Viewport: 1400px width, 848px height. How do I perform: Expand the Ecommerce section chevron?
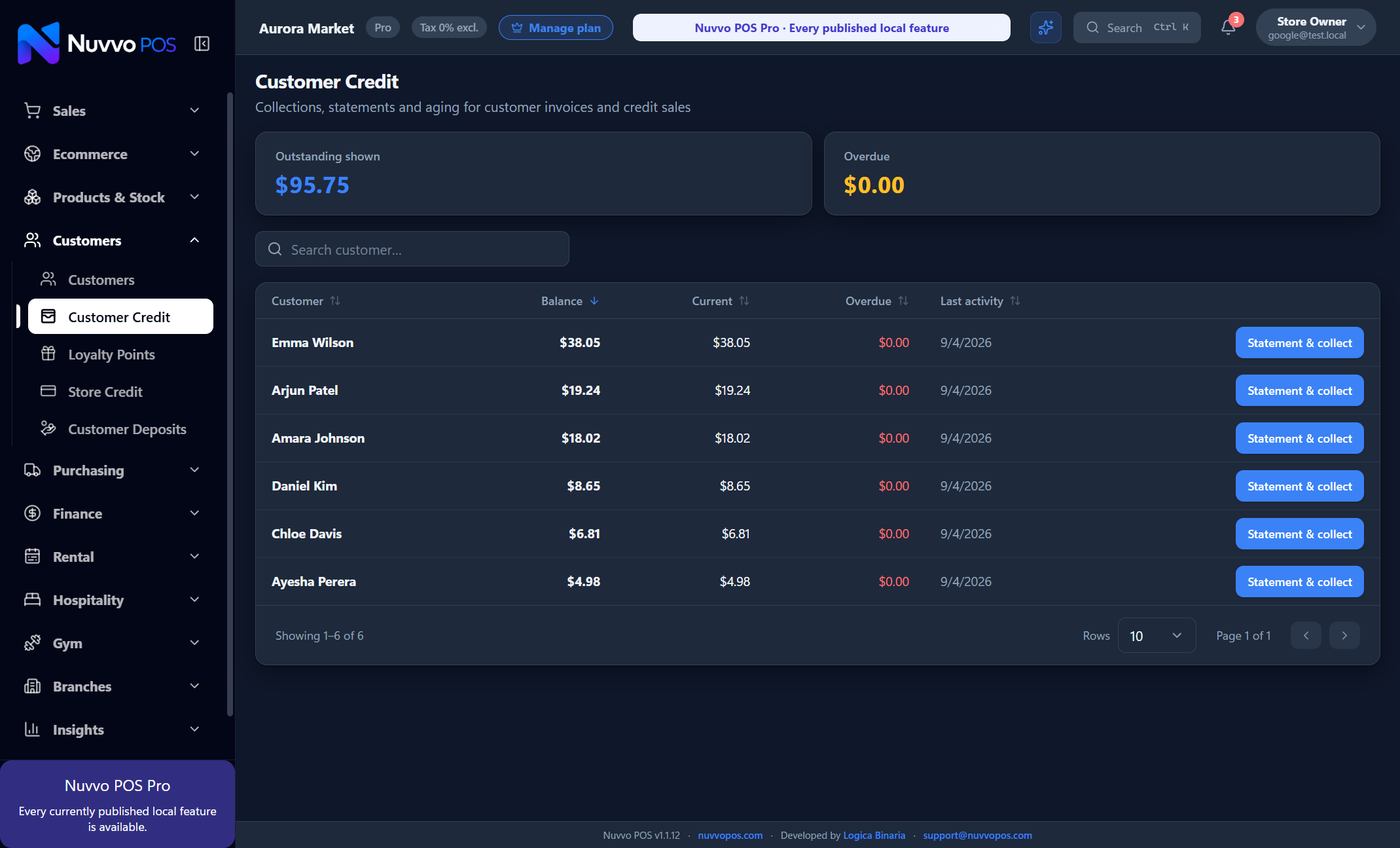194,154
